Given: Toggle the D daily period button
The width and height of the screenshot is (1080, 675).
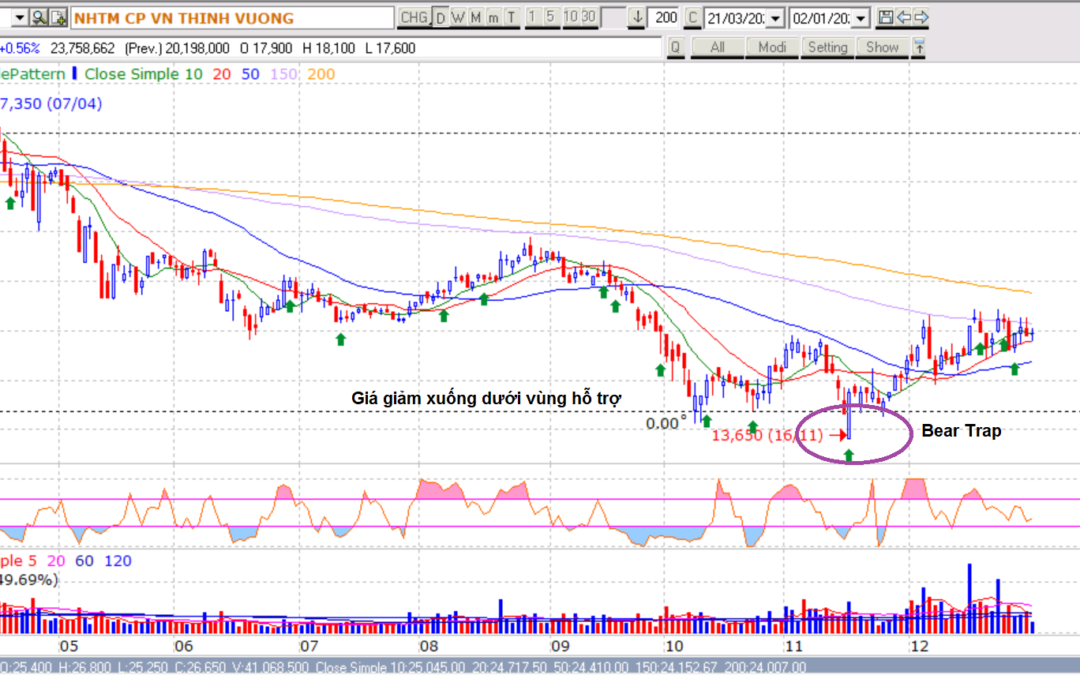Looking at the screenshot, I should click(x=440, y=17).
